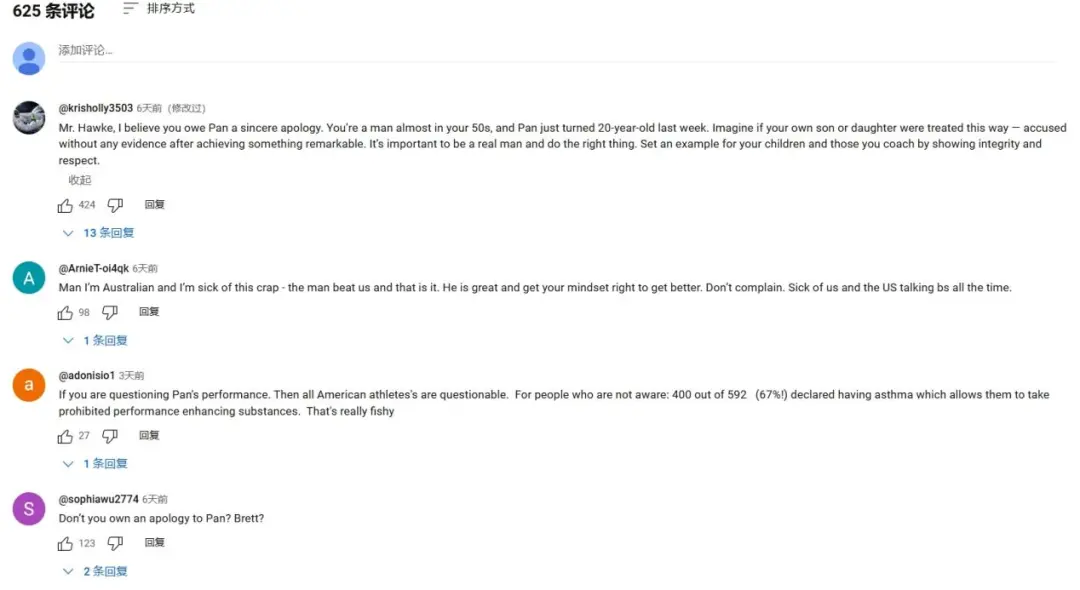Dislike the comment by @sophiawu2774

[x=115, y=543]
